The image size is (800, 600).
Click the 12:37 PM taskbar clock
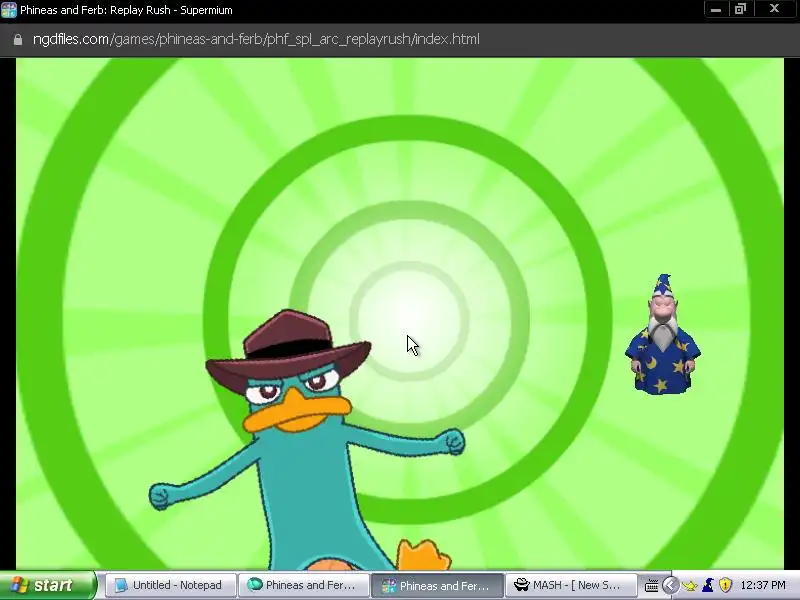pos(763,585)
